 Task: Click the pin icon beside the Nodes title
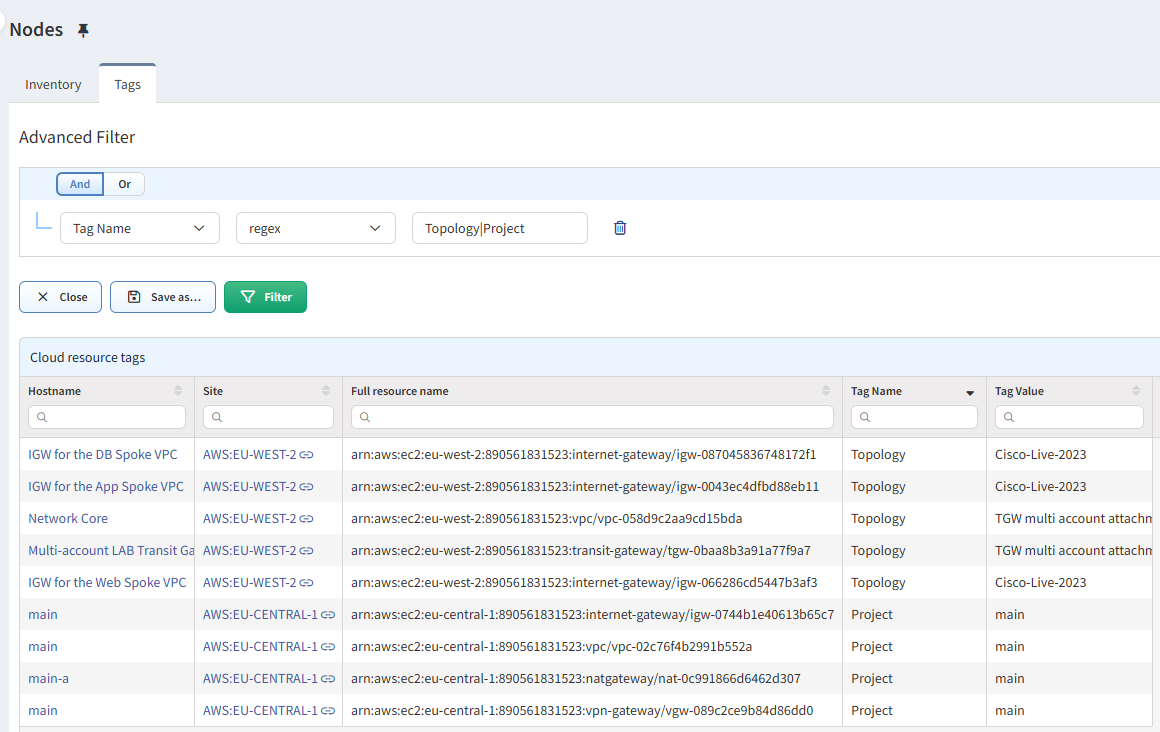[83, 29]
